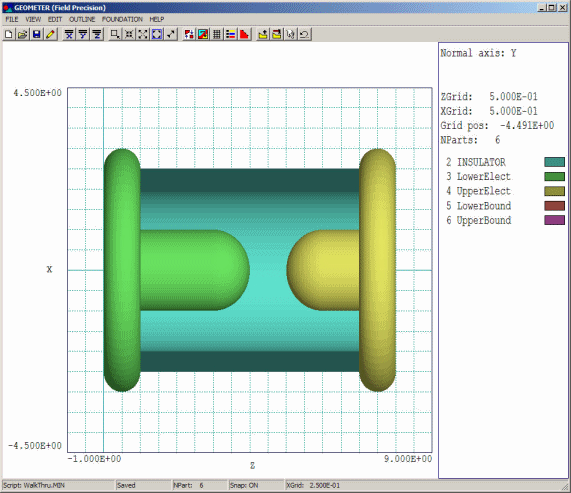This screenshot has width=571, height=493.
Task: Click the green rounded lower electrode rod
Action: [x=195, y=270]
